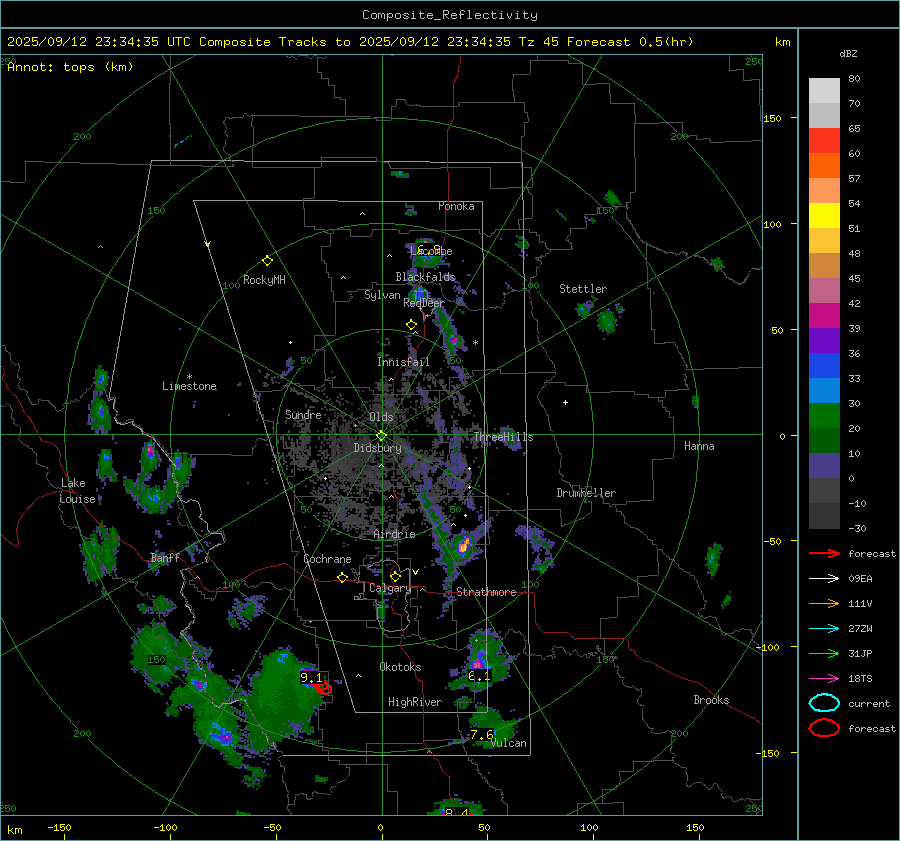Click the Ponoka city label
The height and width of the screenshot is (841, 900).
(456, 206)
